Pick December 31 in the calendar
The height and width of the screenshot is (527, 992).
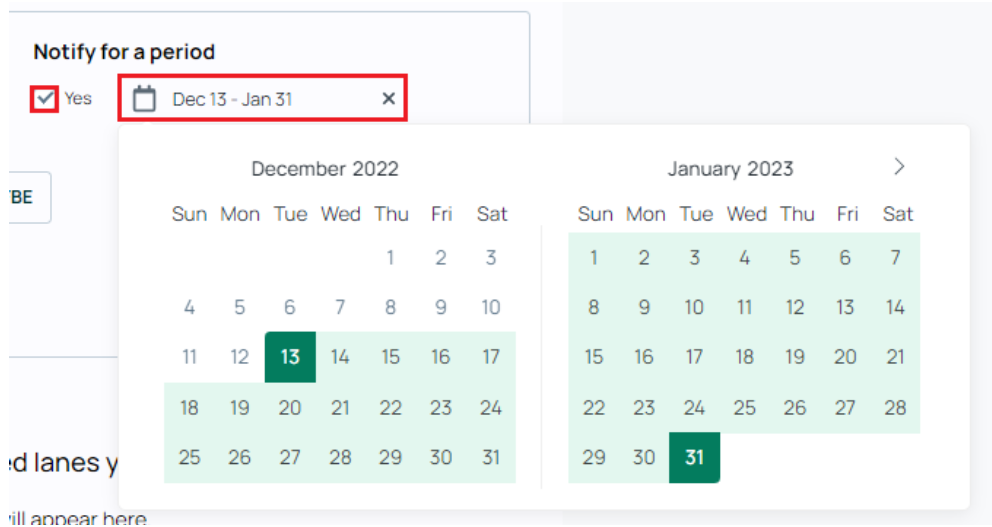[490, 457]
